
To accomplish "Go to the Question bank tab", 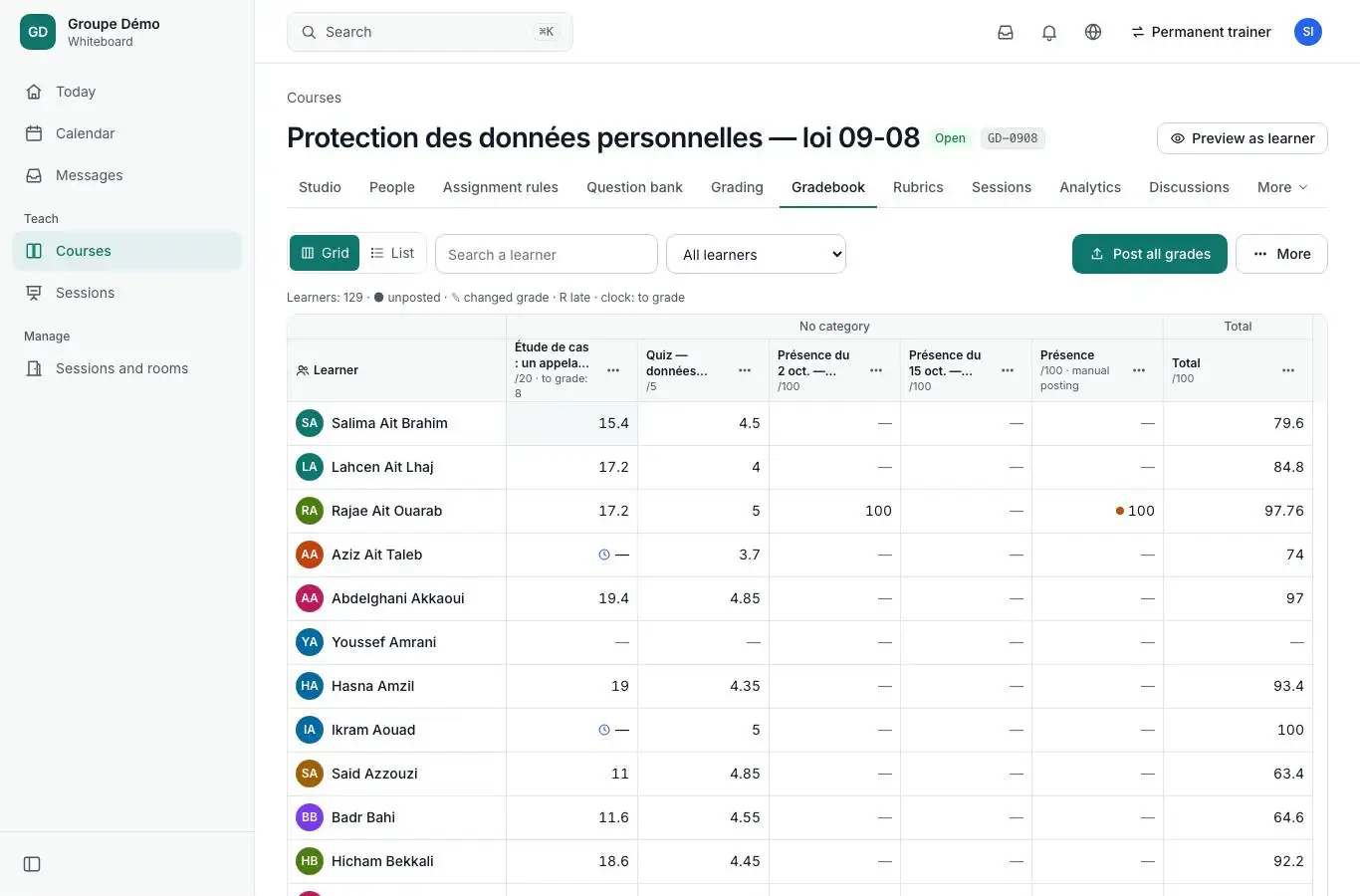I will tap(634, 187).
